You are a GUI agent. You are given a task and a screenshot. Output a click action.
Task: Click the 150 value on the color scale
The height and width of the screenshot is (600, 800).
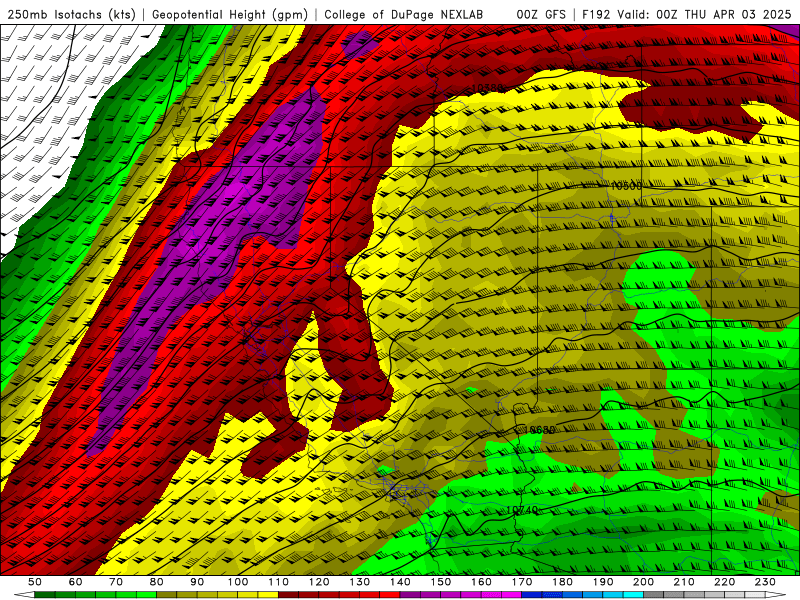(x=441, y=582)
